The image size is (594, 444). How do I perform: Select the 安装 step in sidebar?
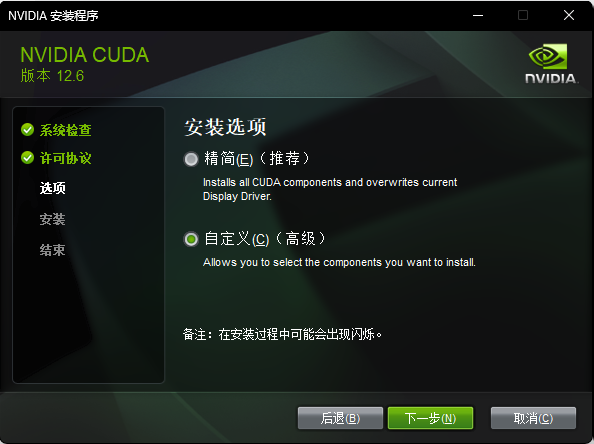53,219
